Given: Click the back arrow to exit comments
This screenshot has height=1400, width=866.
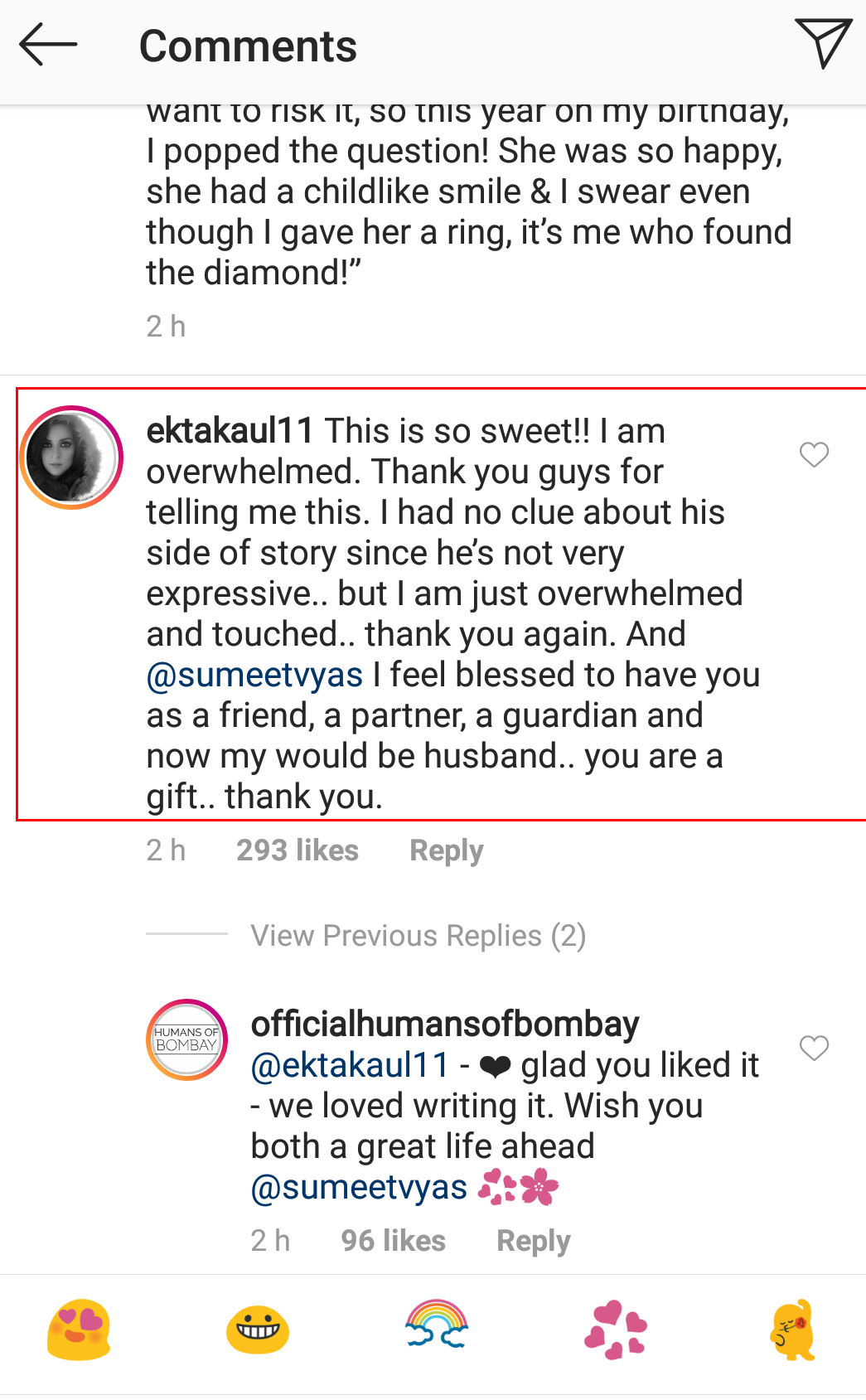Looking at the screenshot, I should click(x=47, y=46).
